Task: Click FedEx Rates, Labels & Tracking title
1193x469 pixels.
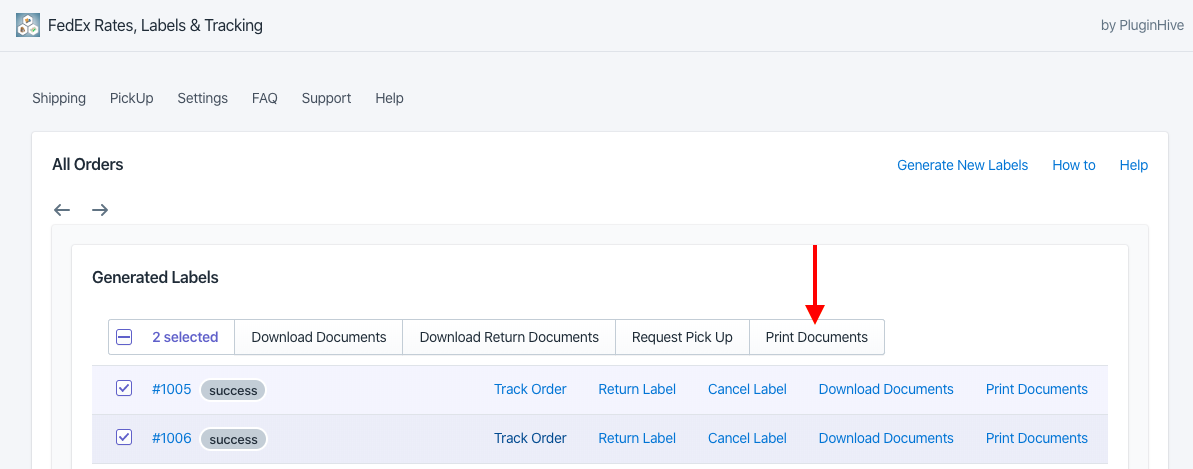Action: [155, 25]
